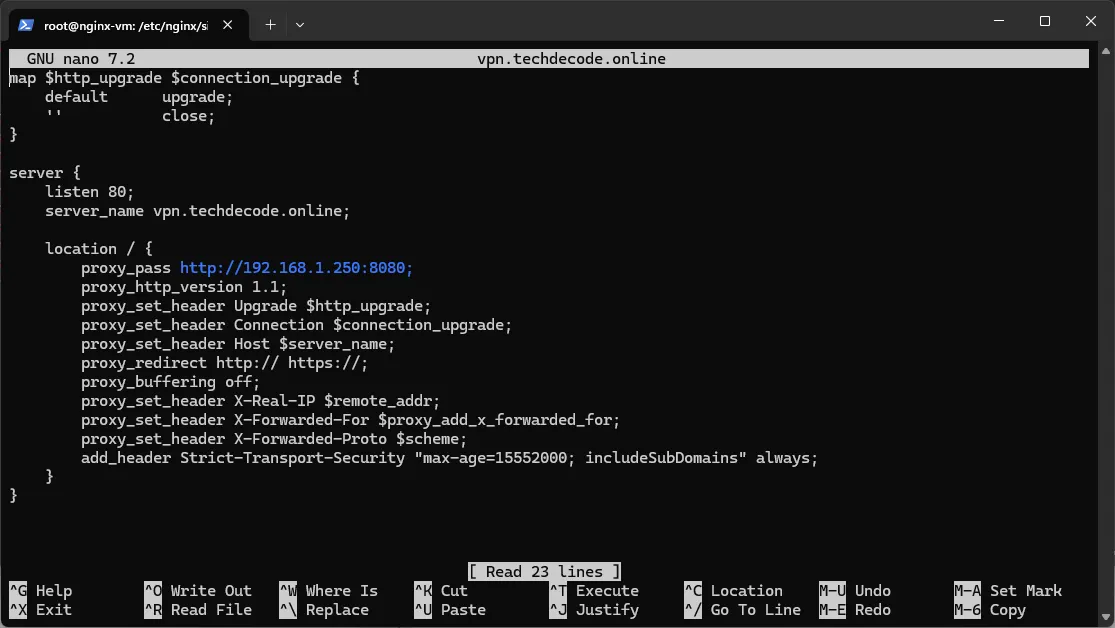Viewport: 1115px width, 628px height.
Task: Click the ^G Help shortcut
Action: (x=41, y=590)
